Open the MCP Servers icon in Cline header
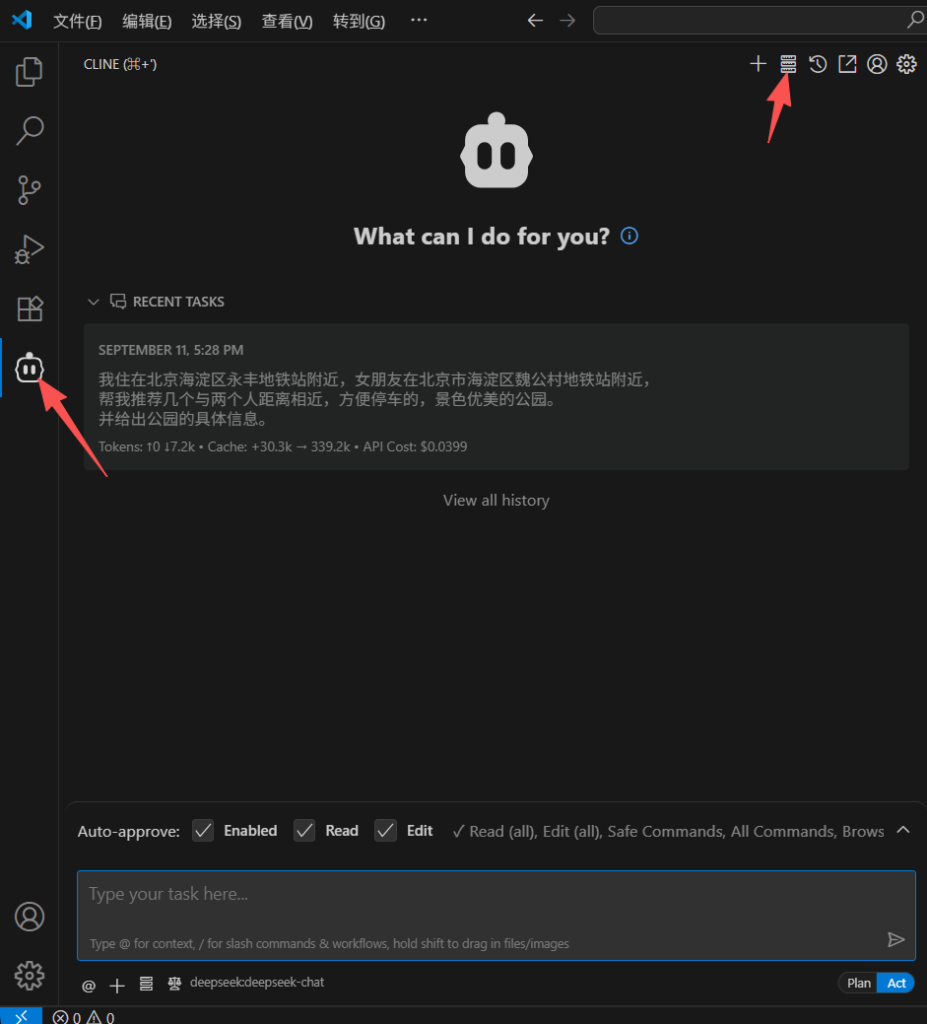The height and width of the screenshot is (1024, 927). [788, 64]
